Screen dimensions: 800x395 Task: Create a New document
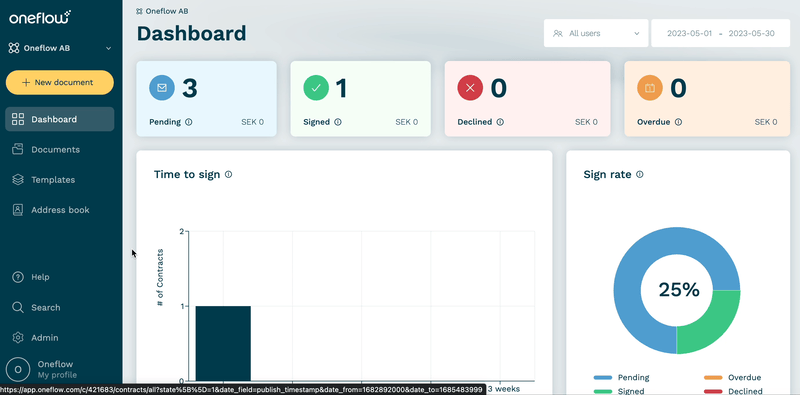tap(60, 82)
